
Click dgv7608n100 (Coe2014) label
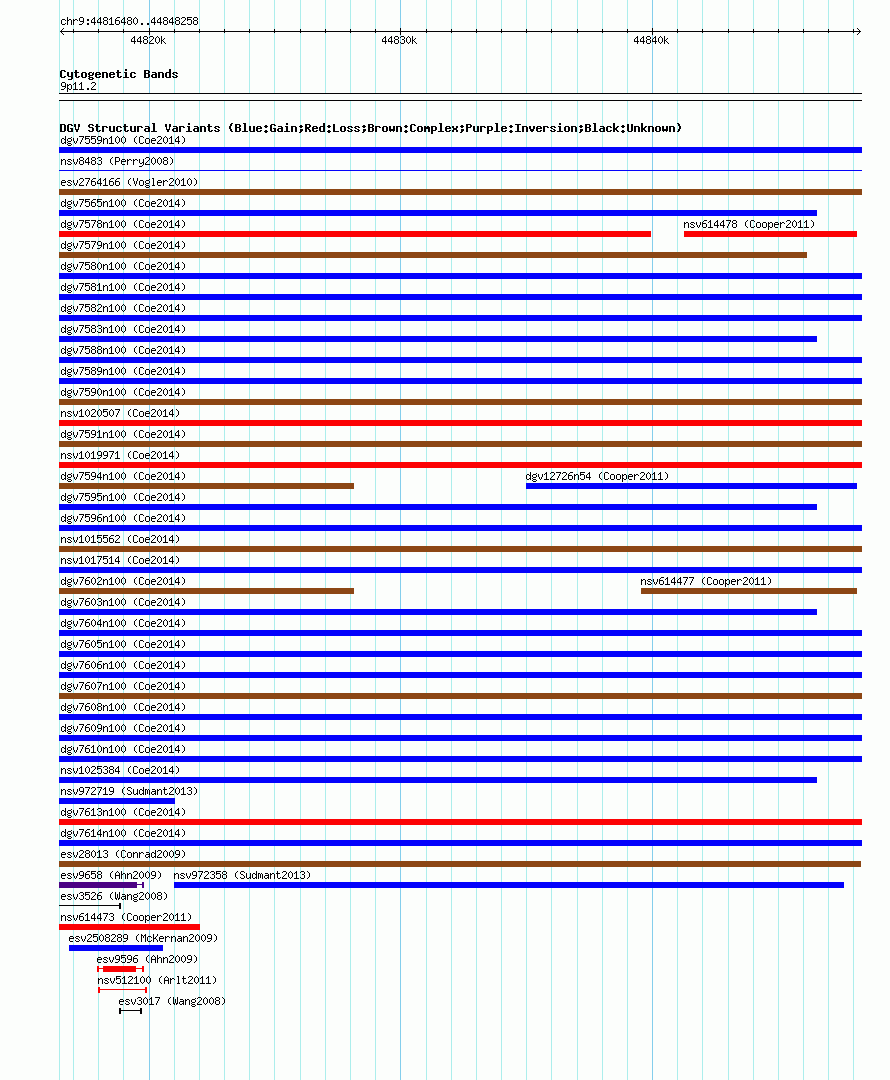coord(123,707)
